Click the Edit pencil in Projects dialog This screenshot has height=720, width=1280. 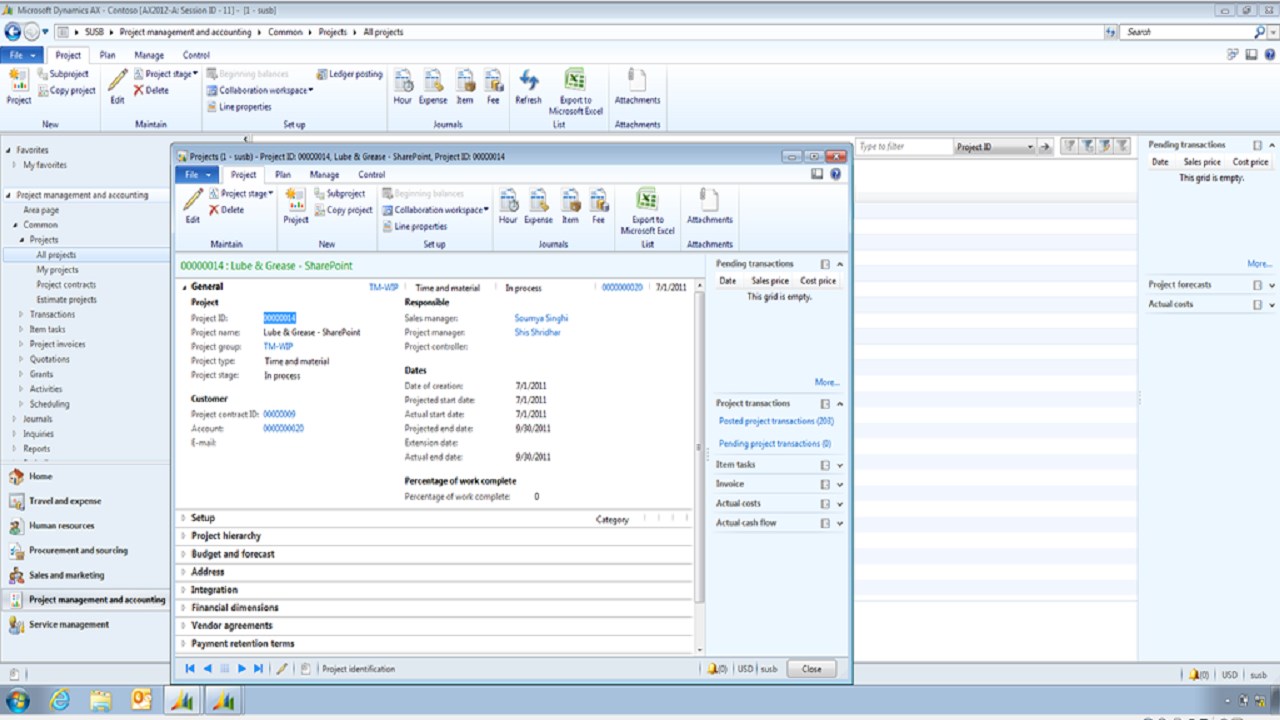[192, 205]
